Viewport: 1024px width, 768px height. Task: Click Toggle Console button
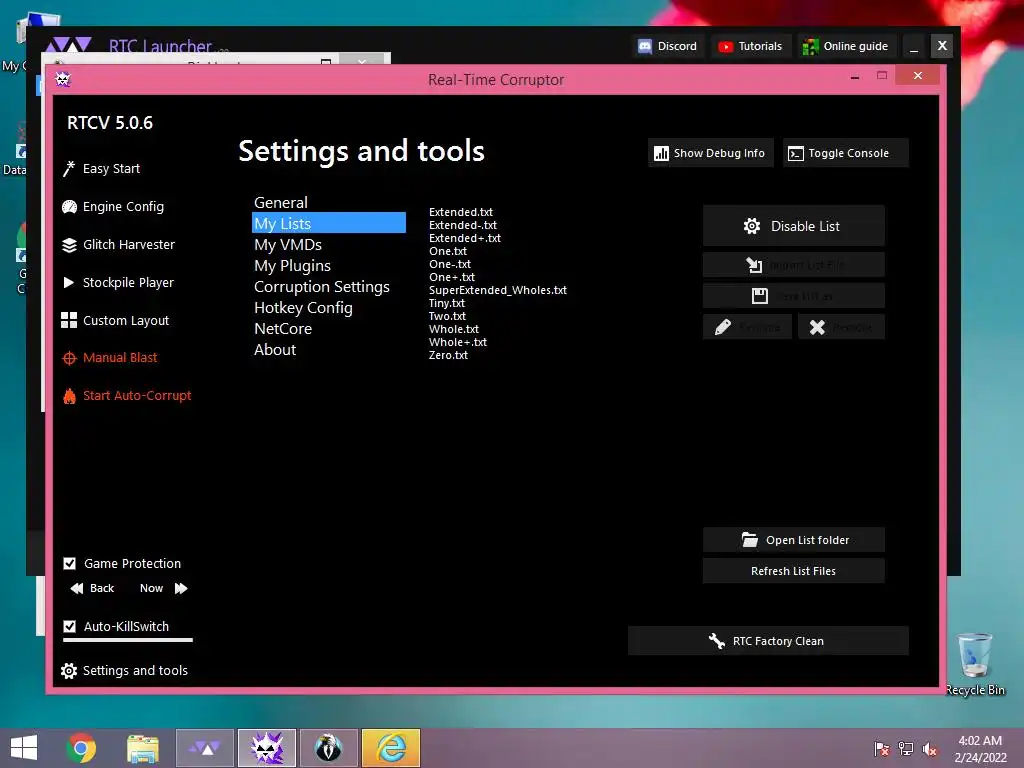coord(845,153)
